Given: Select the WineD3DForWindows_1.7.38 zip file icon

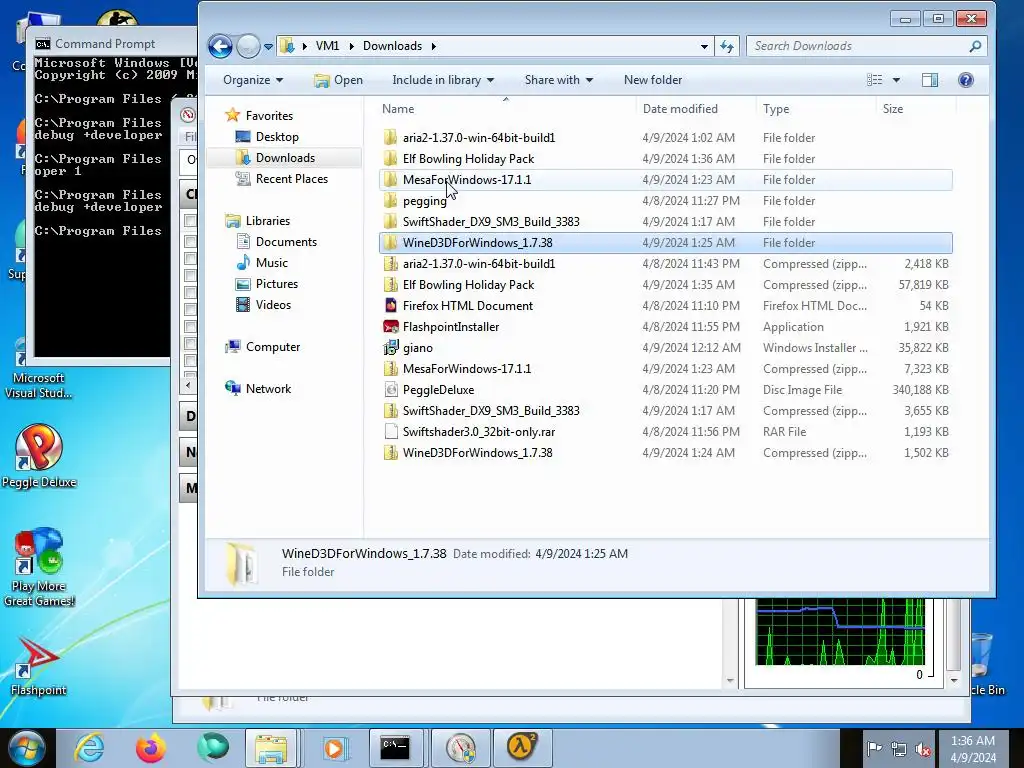Looking at the screenshot, I should click(x=391, y=453).
